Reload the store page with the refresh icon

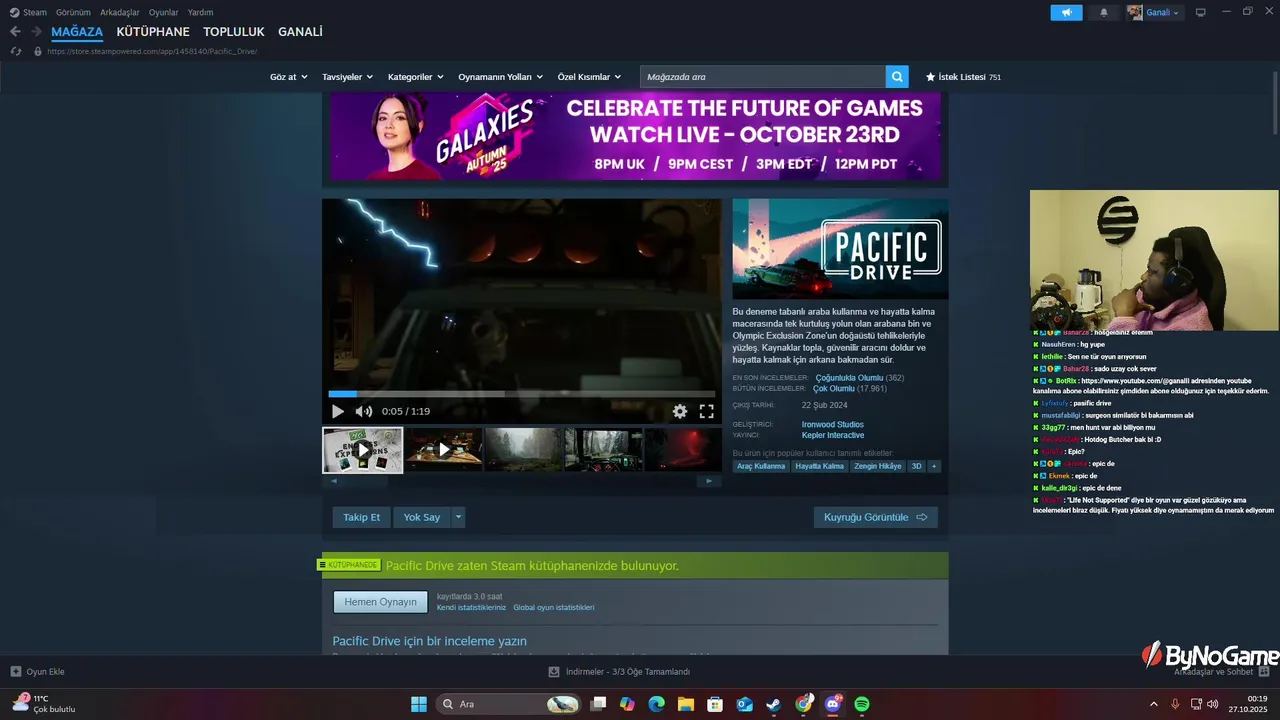click(x=16, y=51)
